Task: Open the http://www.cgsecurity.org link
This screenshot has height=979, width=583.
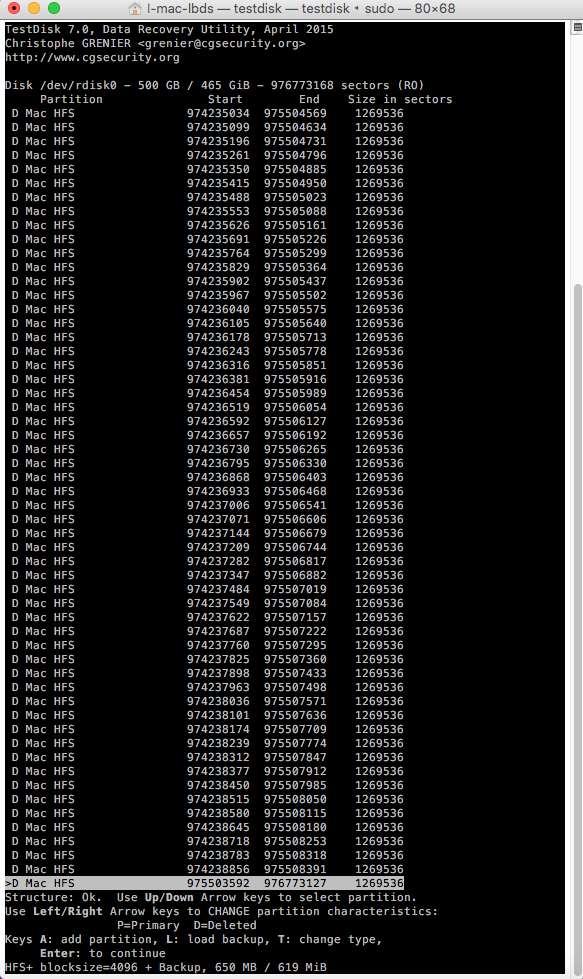Action: [x=92, y=57]
